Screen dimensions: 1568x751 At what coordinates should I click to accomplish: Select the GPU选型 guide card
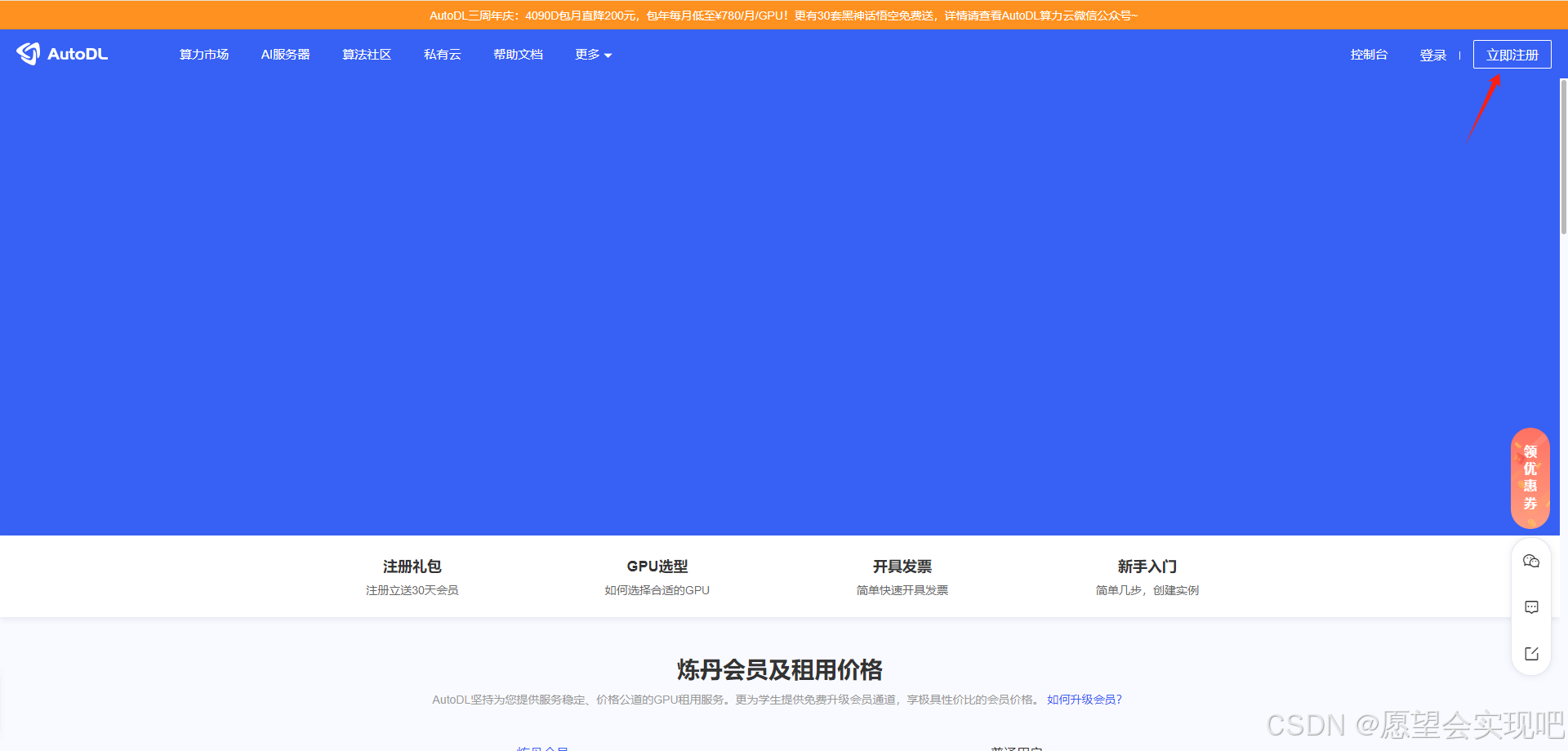[657, 576]
